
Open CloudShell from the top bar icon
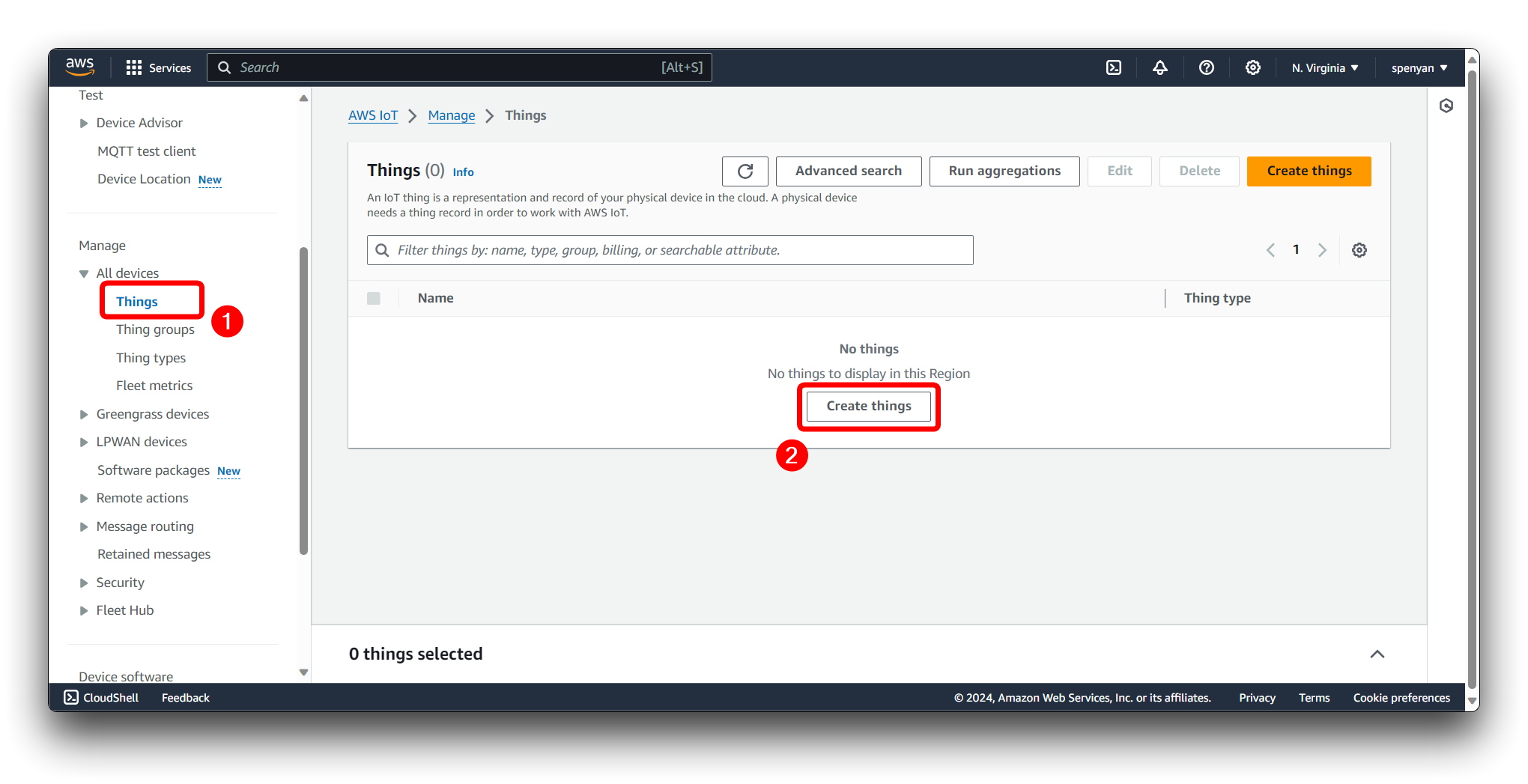[x=1114, y=67]
